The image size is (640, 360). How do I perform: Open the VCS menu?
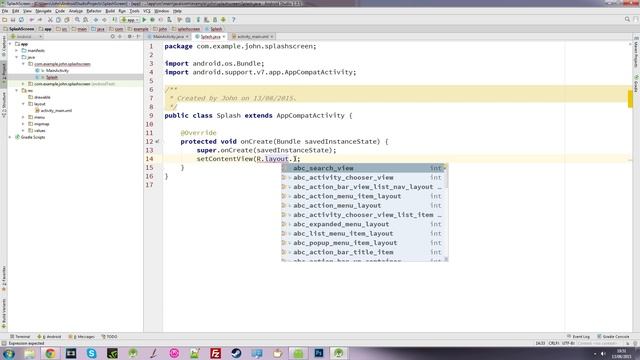click(147, 11)
